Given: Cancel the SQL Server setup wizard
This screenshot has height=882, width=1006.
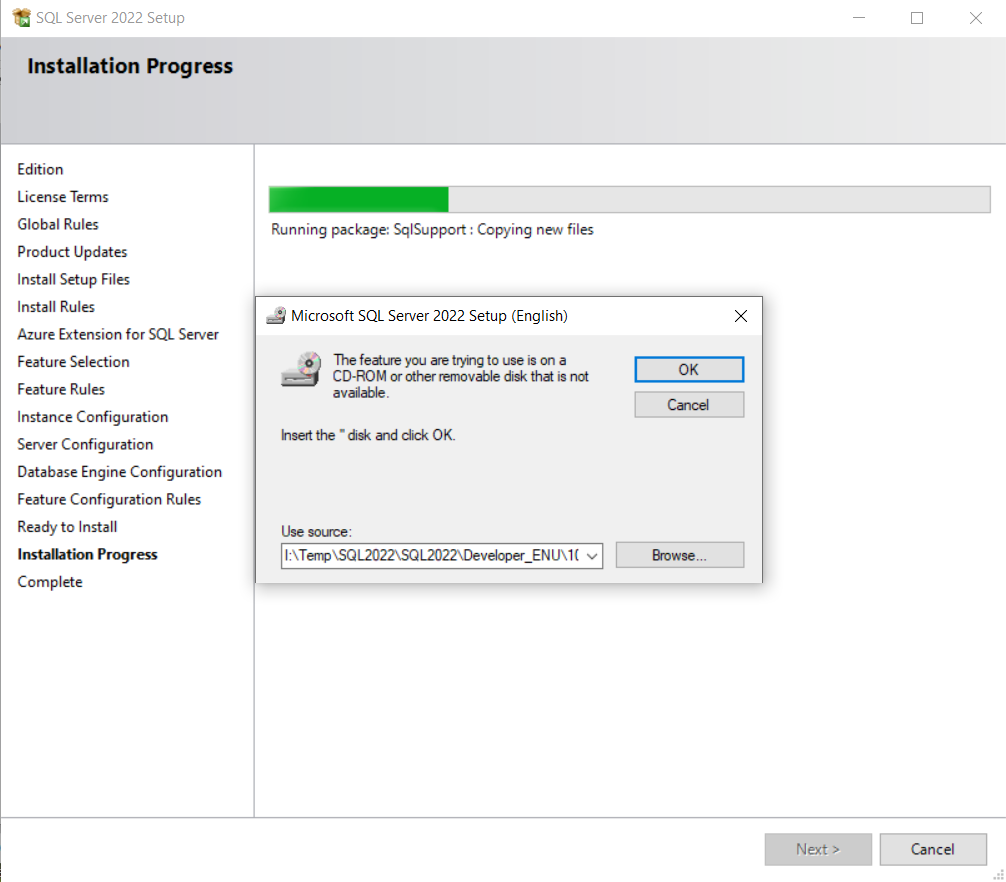Looking at the screenshot, I should pyautogui.click(x=933, y=849).
